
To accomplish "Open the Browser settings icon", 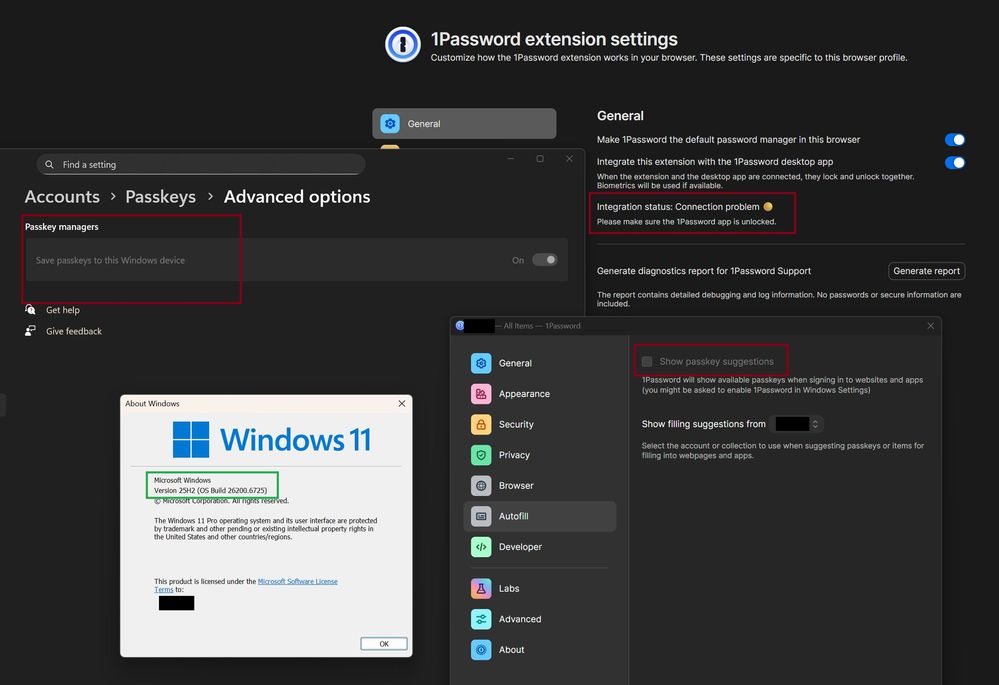I will [481, 486].
